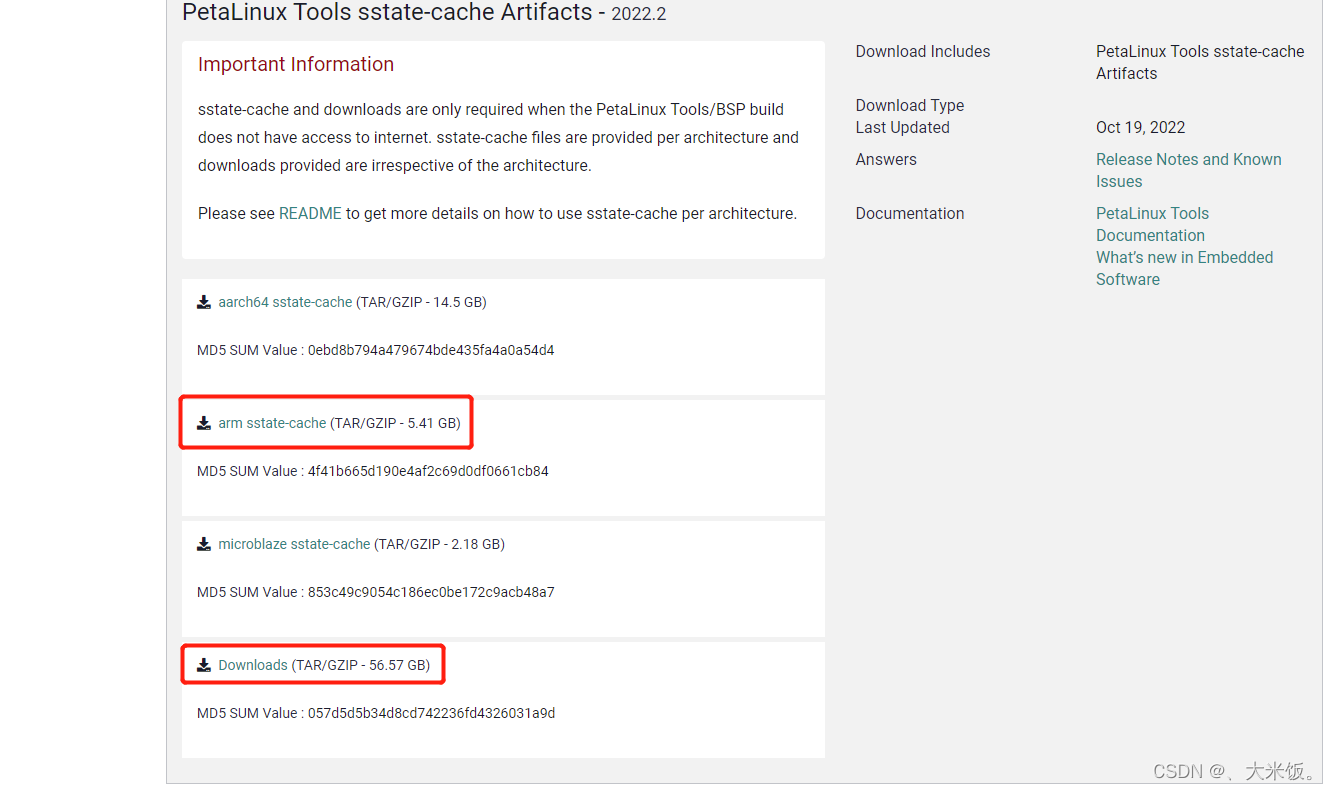Click the page title PetaLinux Tools sstate-cache Artifacts
Screen dimensions: 1327x790
[365, 13]
